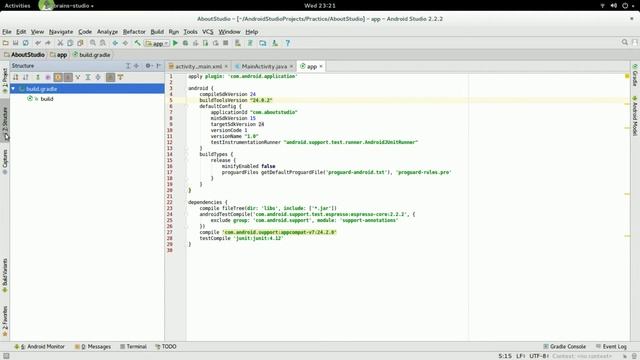Click the Save All toolbar icon
Image resolution: width=640 pixels, height=360 pixels.
pos(16,43)
